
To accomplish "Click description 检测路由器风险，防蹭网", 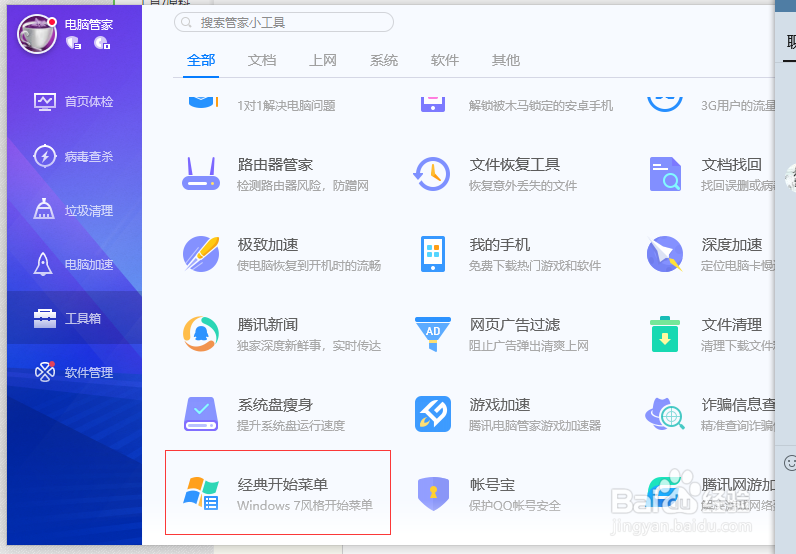I will pos(303,185).
